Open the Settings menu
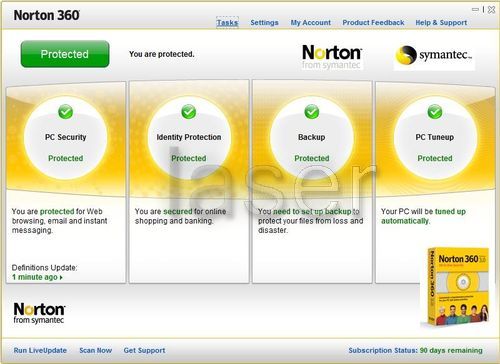 (x=264, y=22)
